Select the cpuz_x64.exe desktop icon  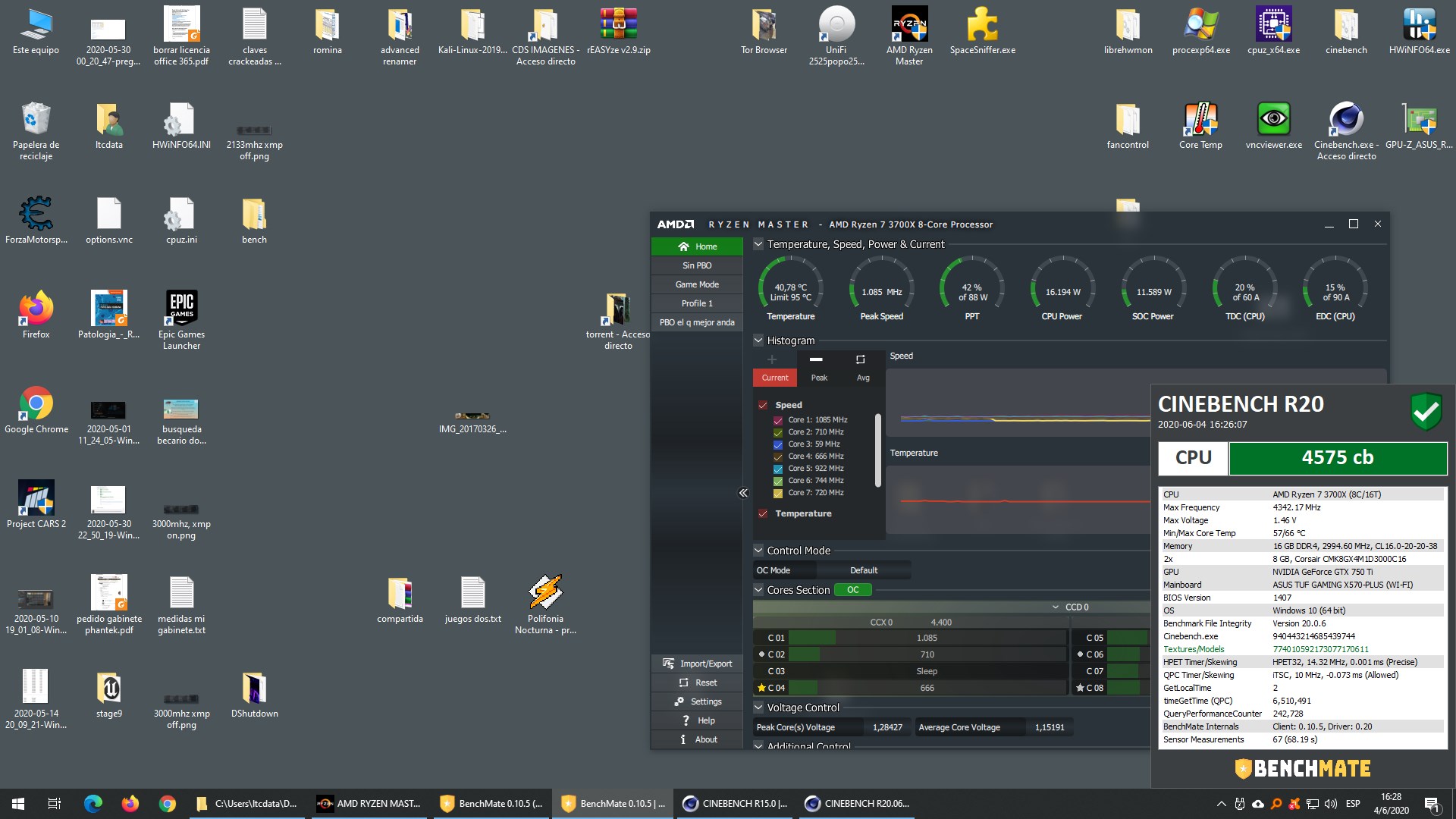tap(1273, 33)
